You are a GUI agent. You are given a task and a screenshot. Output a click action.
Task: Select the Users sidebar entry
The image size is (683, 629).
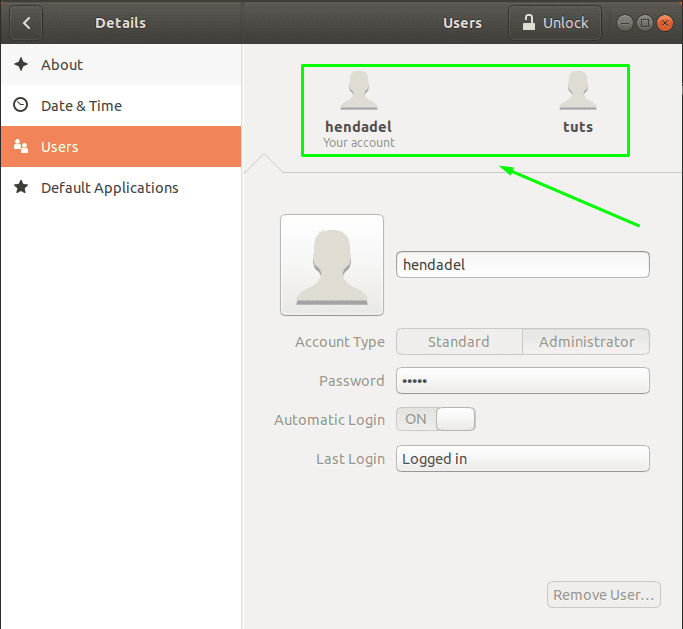[x=121, y=147]
